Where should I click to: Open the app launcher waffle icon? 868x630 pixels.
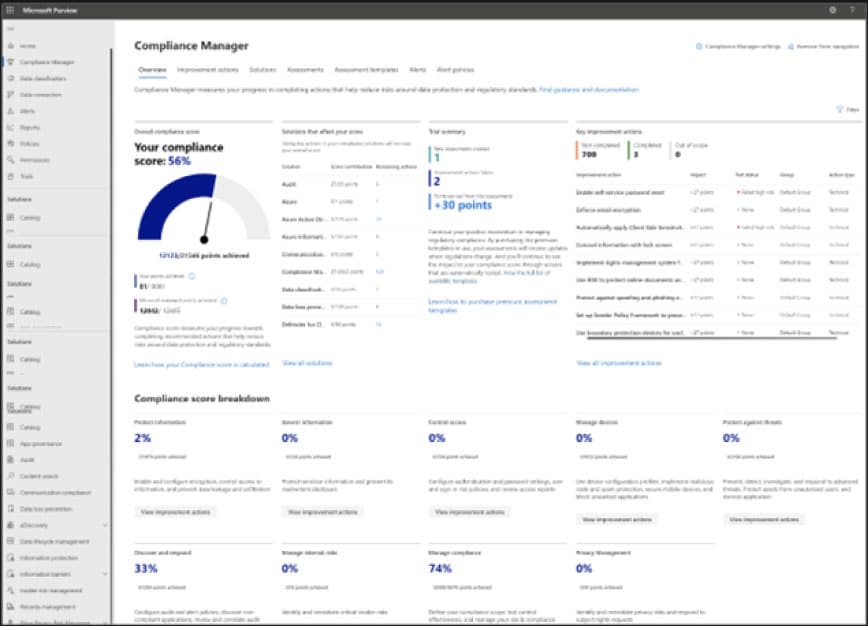(10, 10)
